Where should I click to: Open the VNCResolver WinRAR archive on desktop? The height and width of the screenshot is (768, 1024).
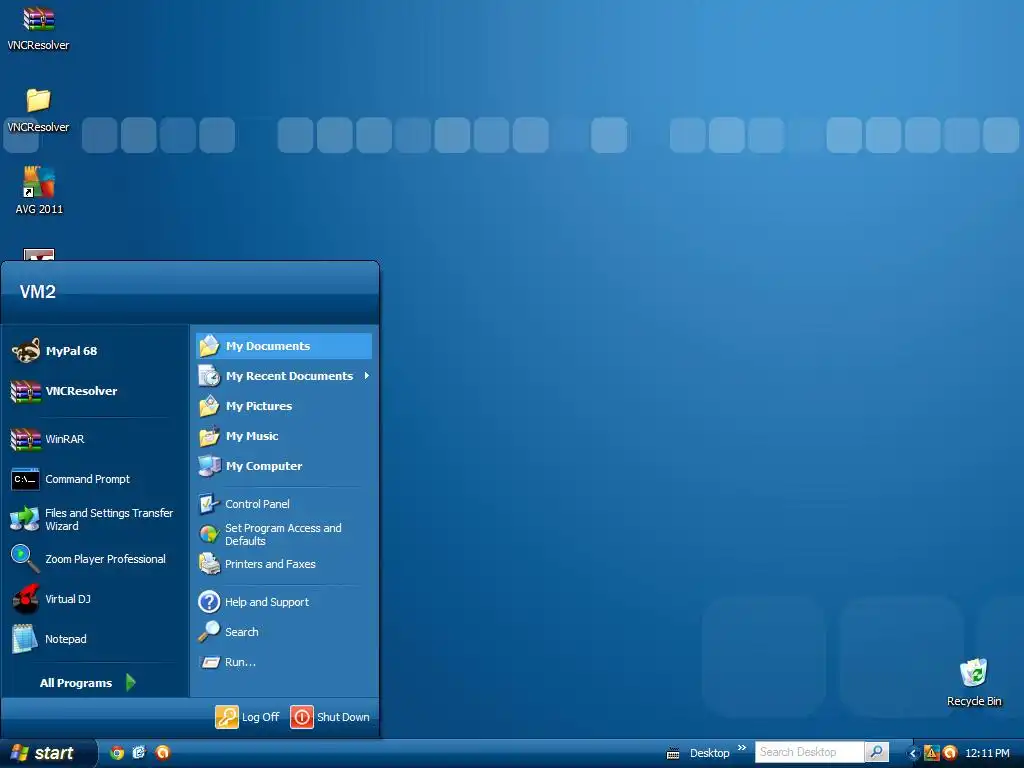[39, 28]
